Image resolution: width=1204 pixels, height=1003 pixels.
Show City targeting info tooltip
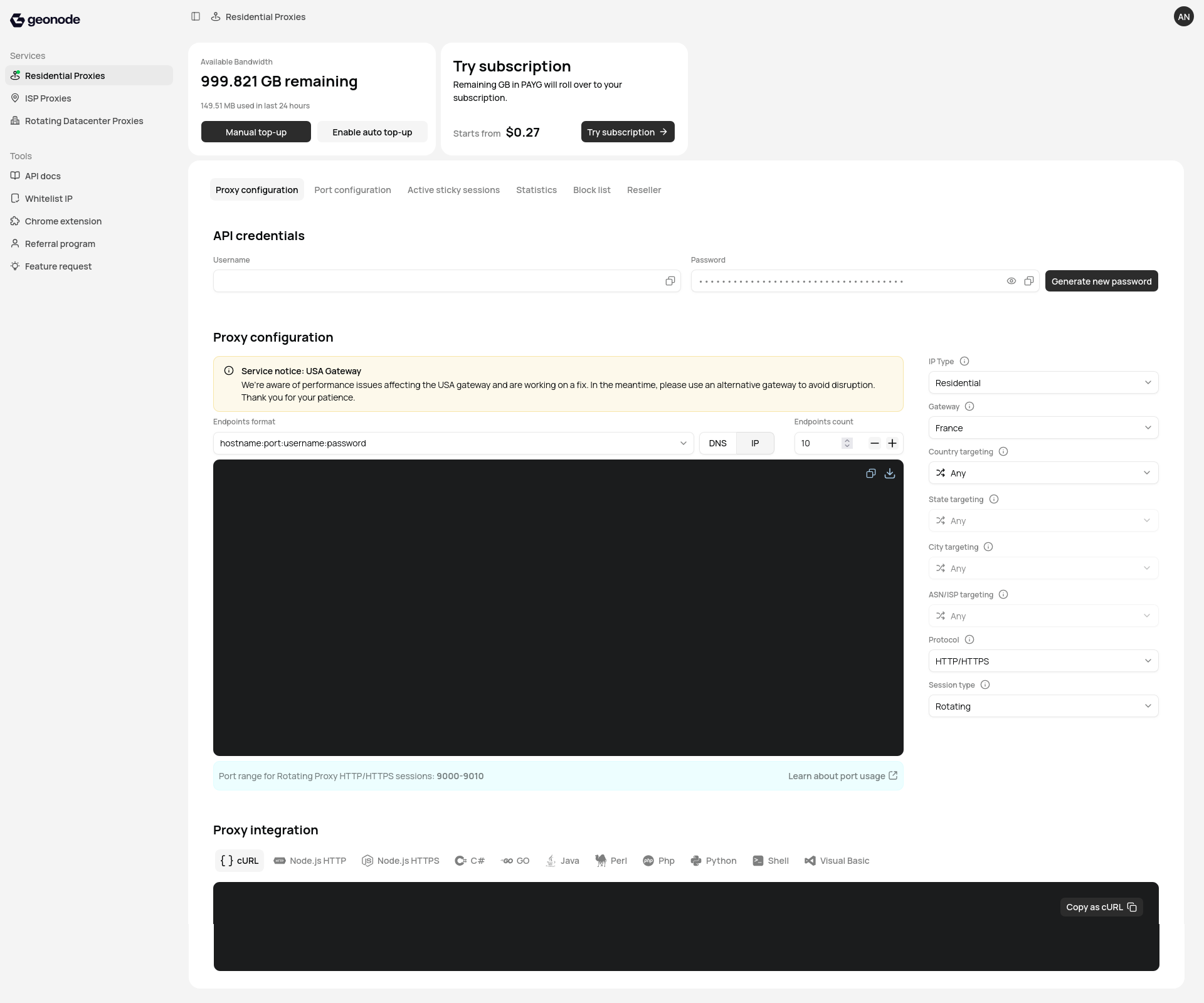[x=988, y=547]
